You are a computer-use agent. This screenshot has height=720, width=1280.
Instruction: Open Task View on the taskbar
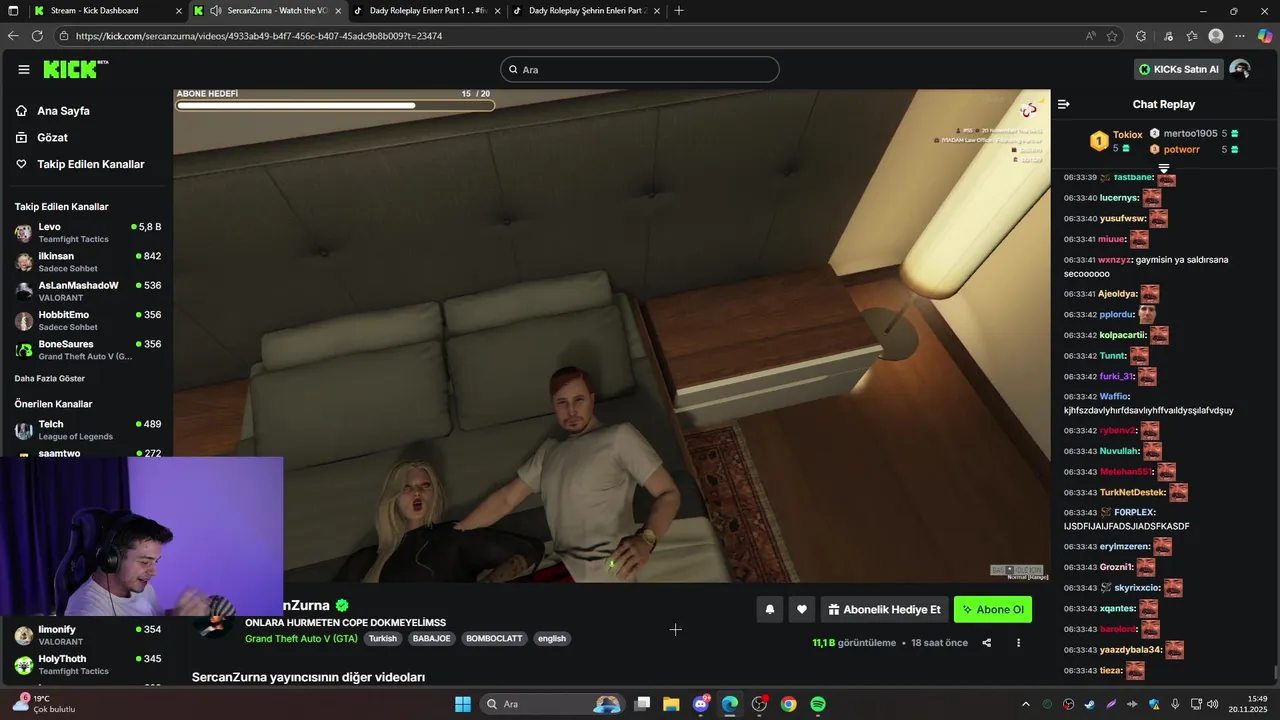(643, 704)
